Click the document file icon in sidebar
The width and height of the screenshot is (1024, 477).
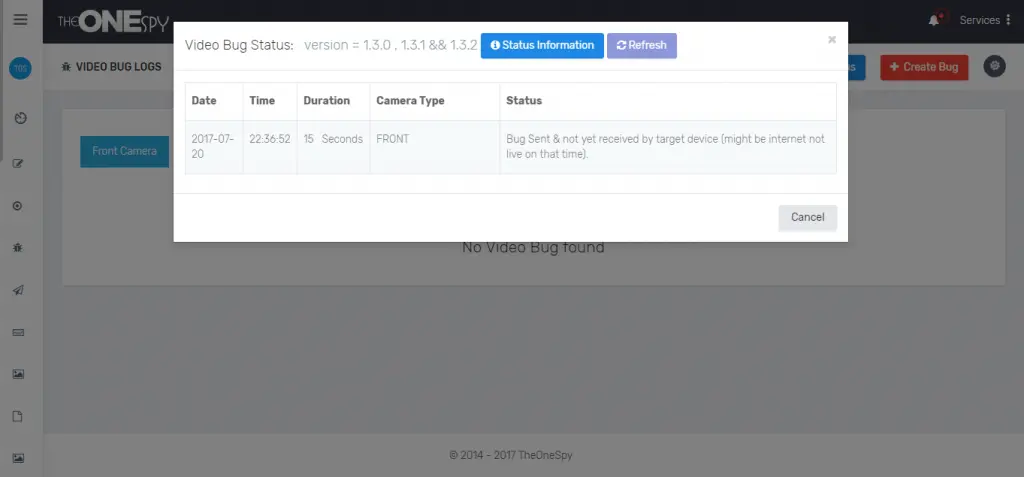(x=19, y=416)
